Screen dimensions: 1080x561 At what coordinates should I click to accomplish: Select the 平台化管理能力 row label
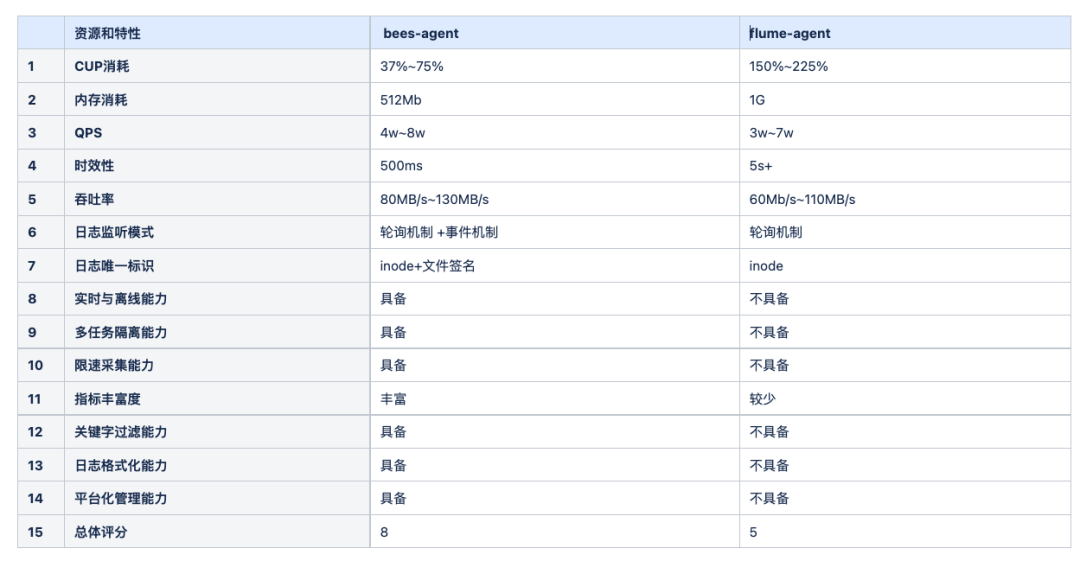pyautogui.click(x=121, y=499)
